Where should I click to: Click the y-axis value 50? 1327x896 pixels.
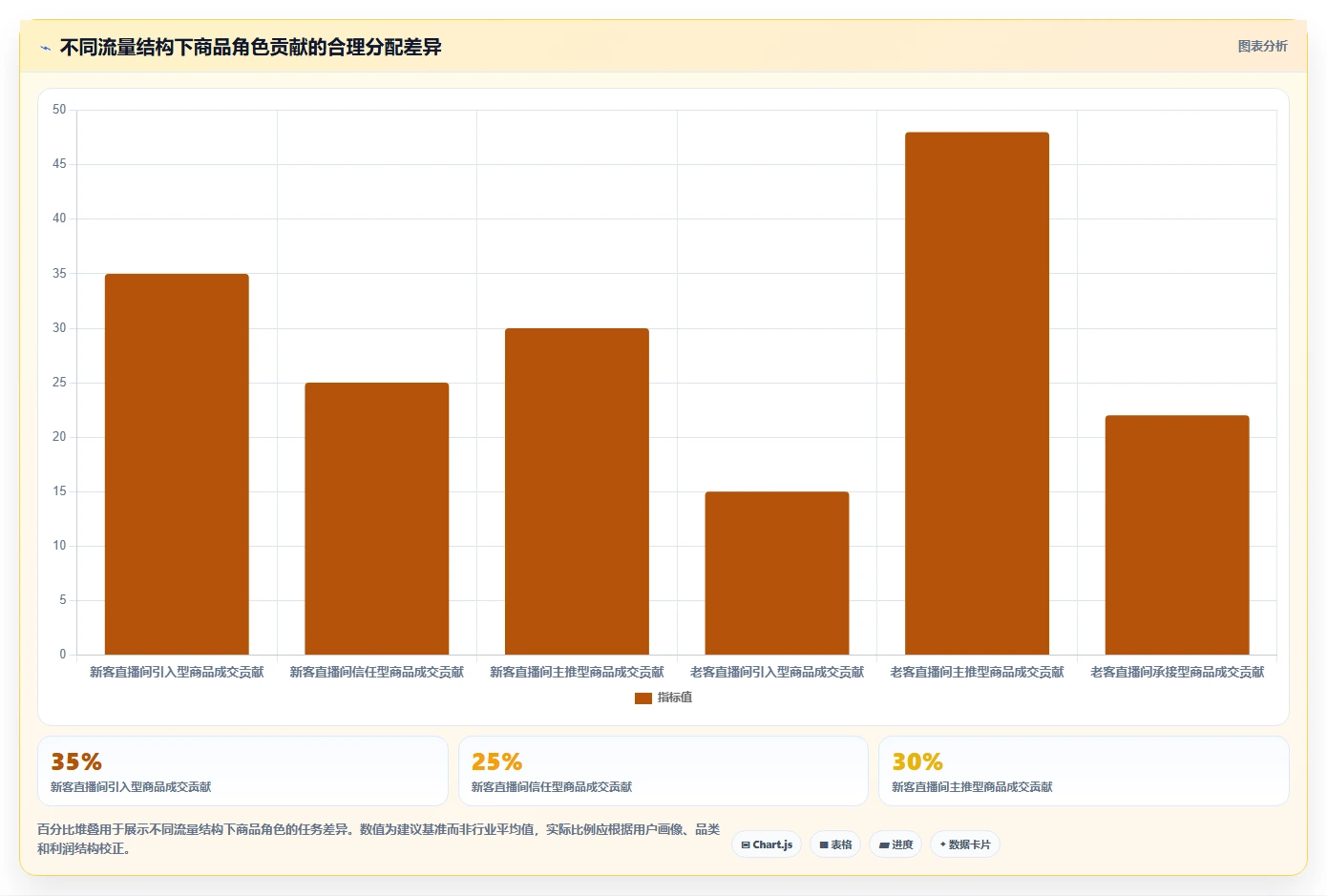(59, 110)
